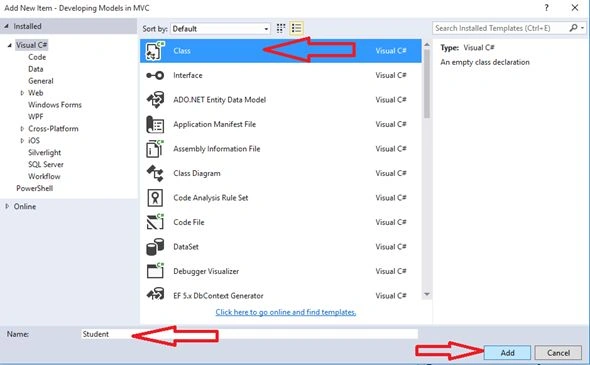Select the DataSet template icon
Image resolution: width=590 pixels, height=365 pixels.
tap(155, 247)
